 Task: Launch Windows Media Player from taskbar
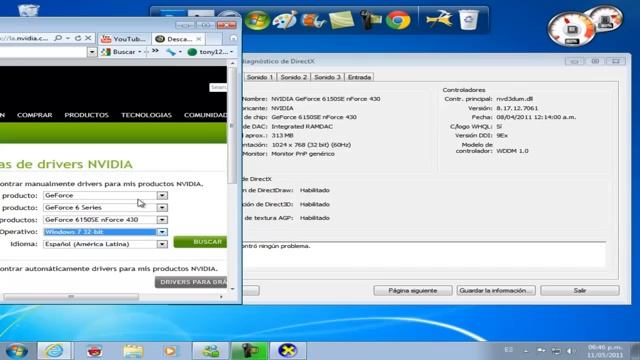170,351
